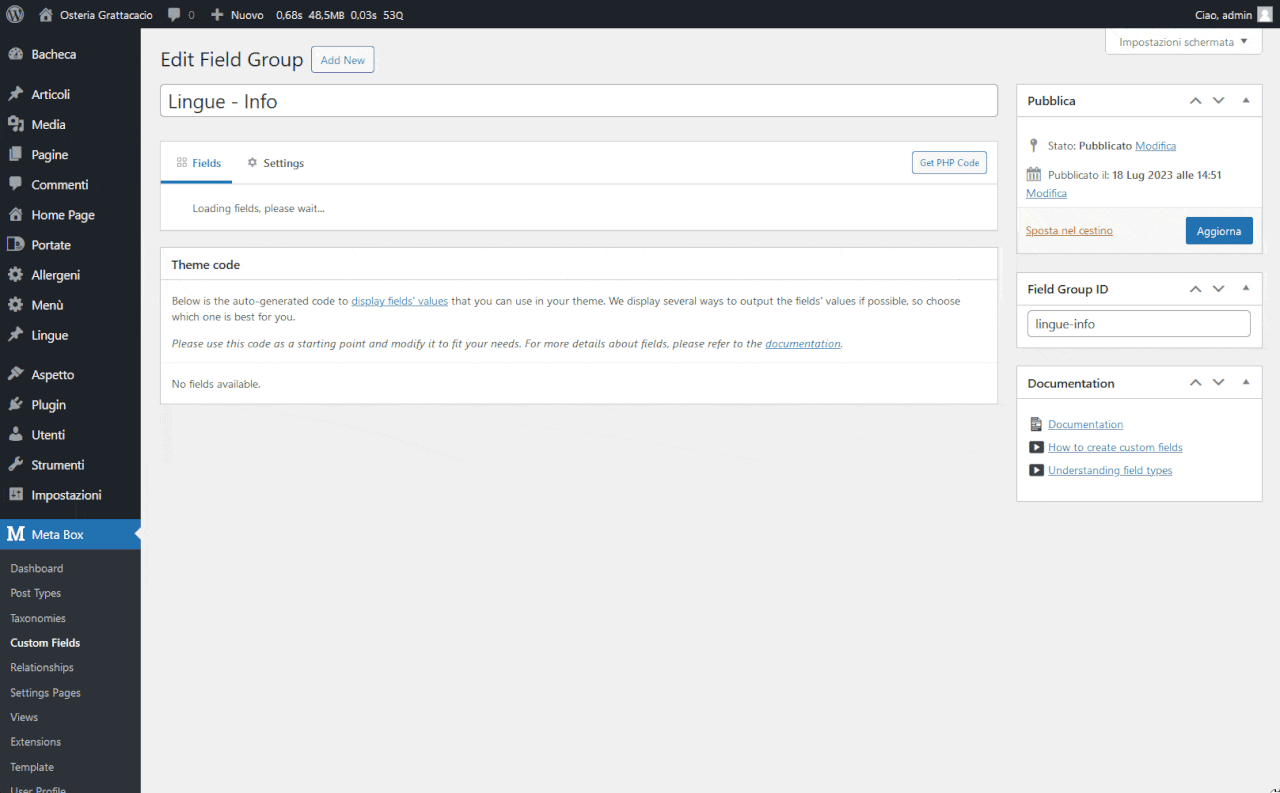This screenshot has width=1280, height=793.
Task: Collapse the Documentation panel
Action: (1246, 383)
